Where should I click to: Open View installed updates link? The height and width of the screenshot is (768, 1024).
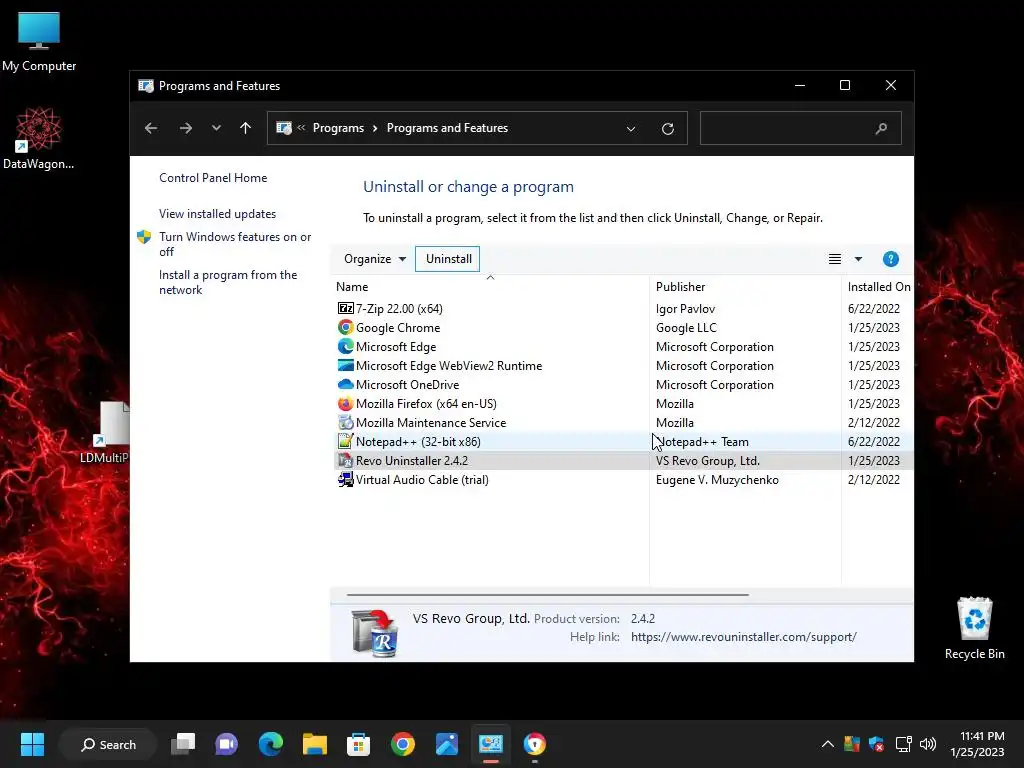click(217, 214)
